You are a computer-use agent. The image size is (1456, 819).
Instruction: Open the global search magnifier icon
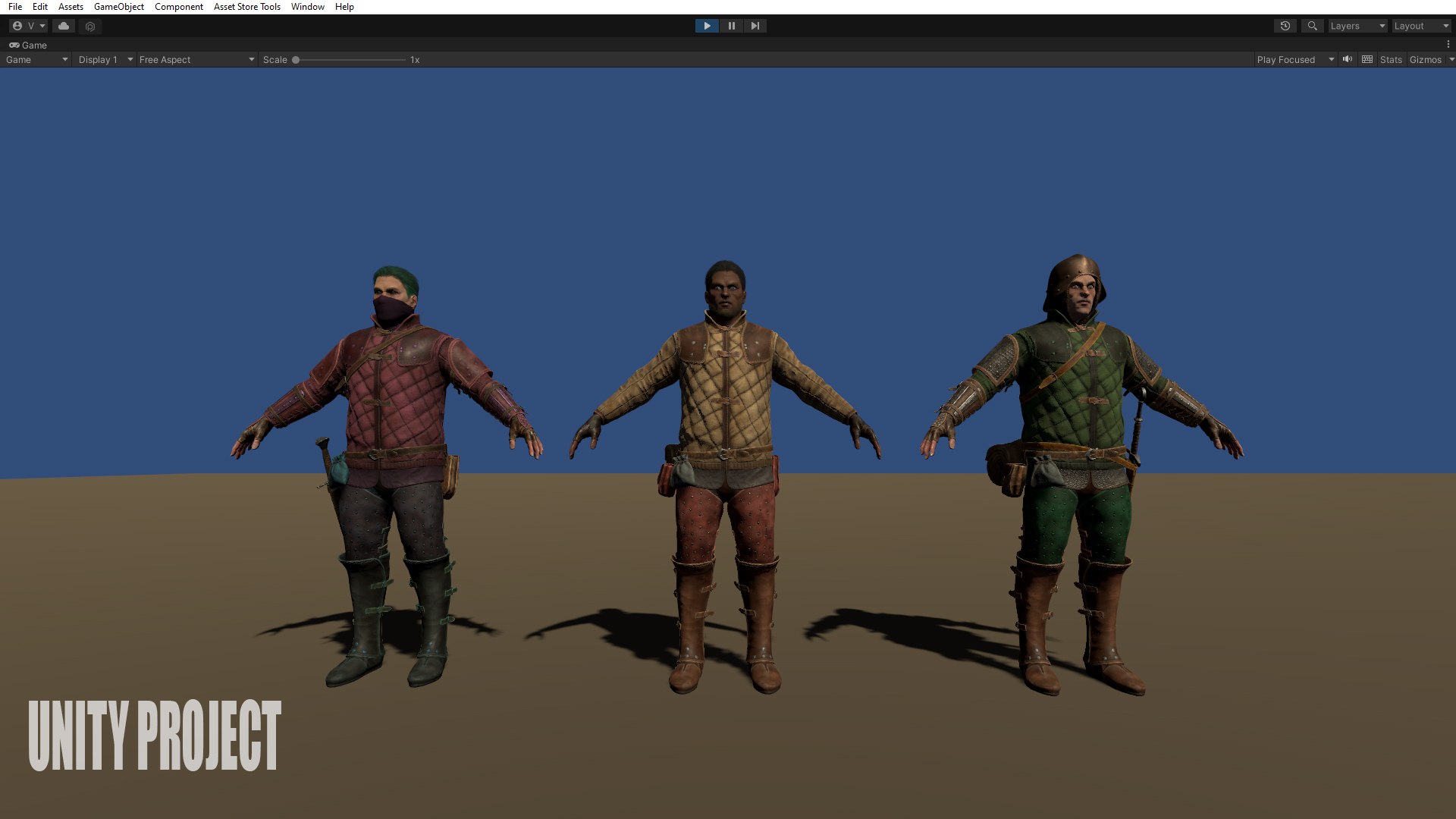(1312, 26)
